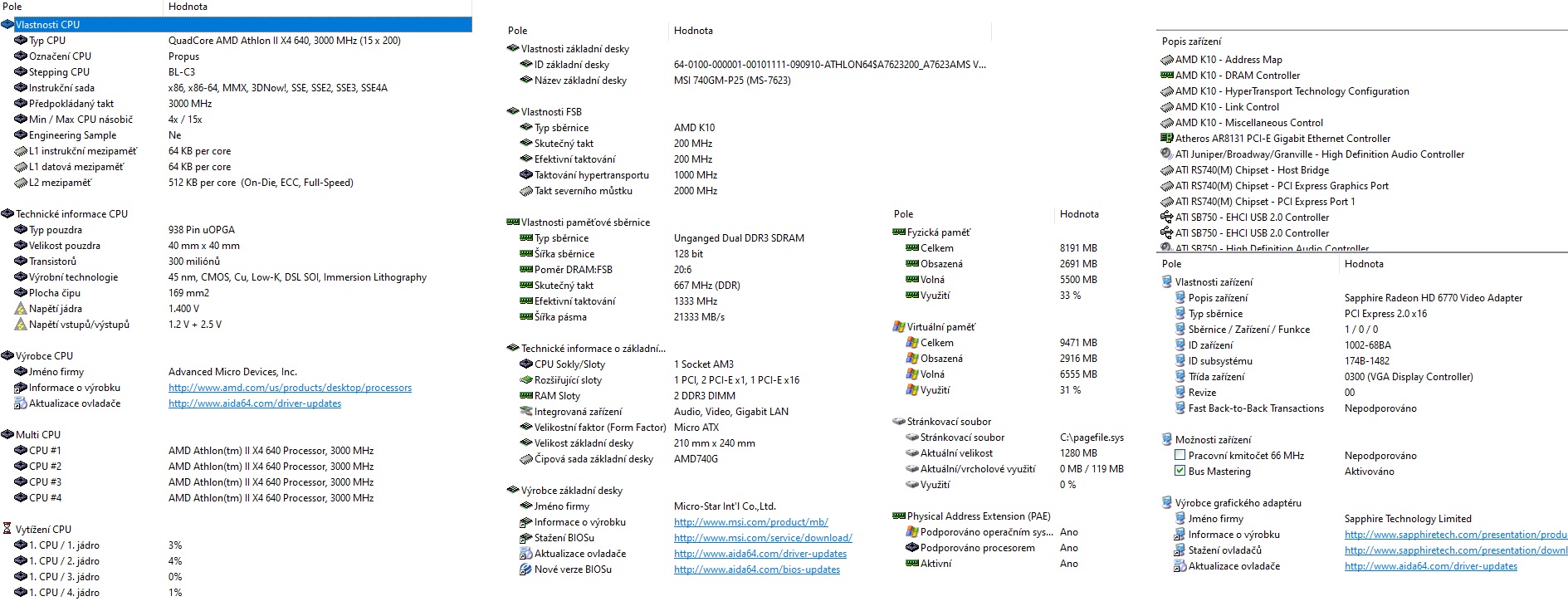The image size is (1568, 611).
Task: Click the icon beside 1. CPU / 2. jádro
Action: click(x=21, y=561)
